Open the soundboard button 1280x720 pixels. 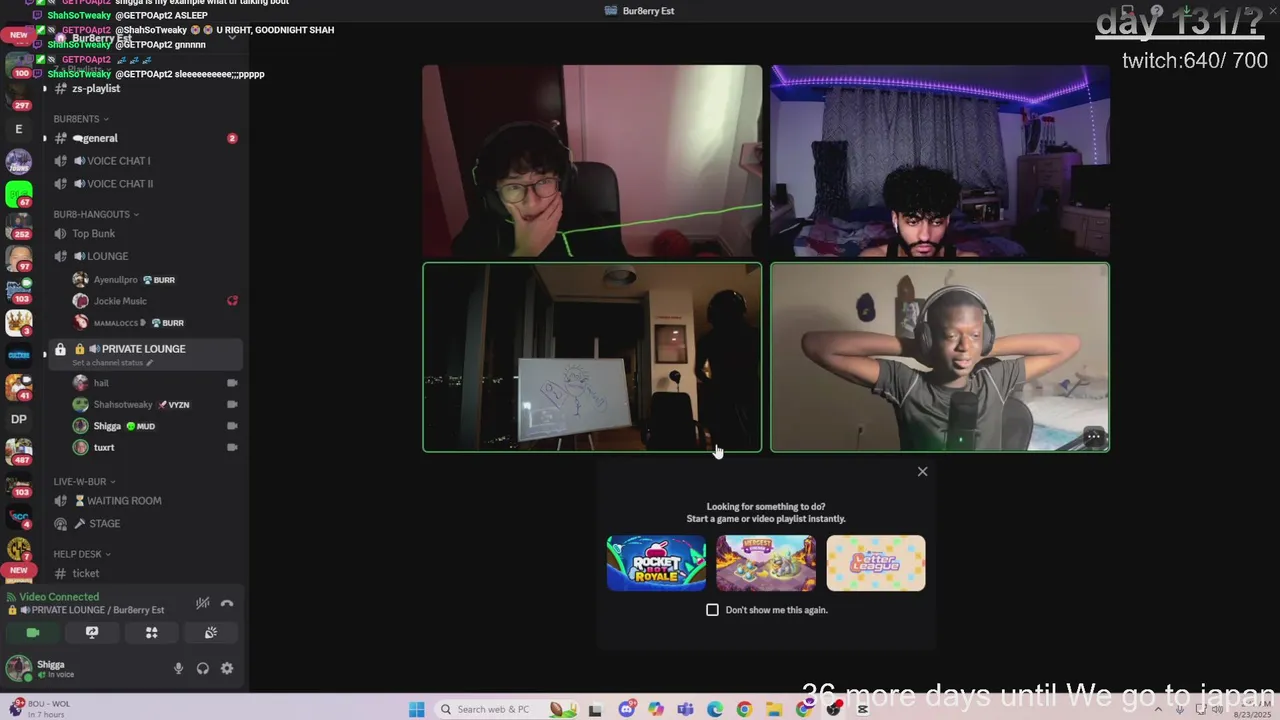[211, 633]
